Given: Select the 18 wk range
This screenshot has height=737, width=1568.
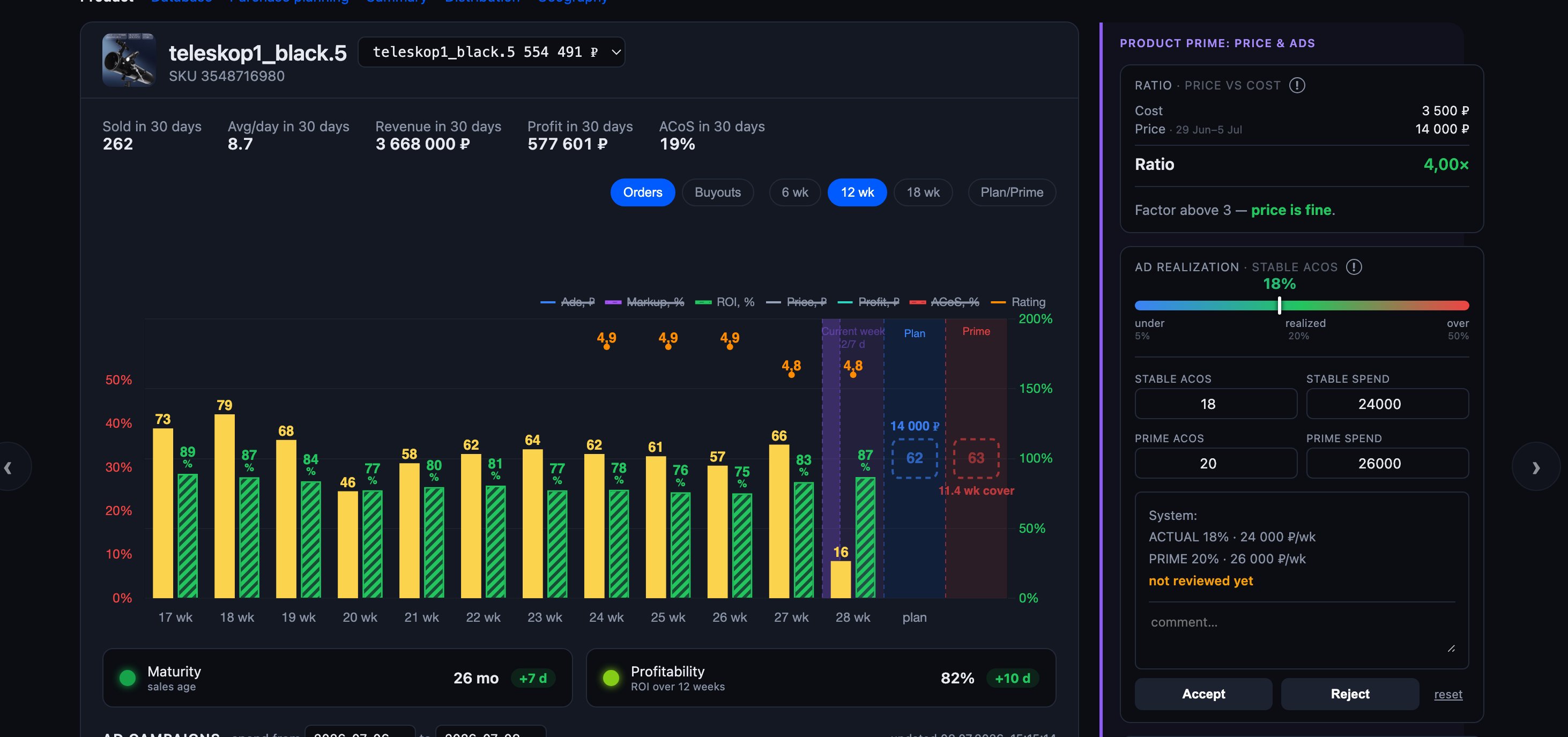Looking at the screenshot, I should tap(923, 192).
